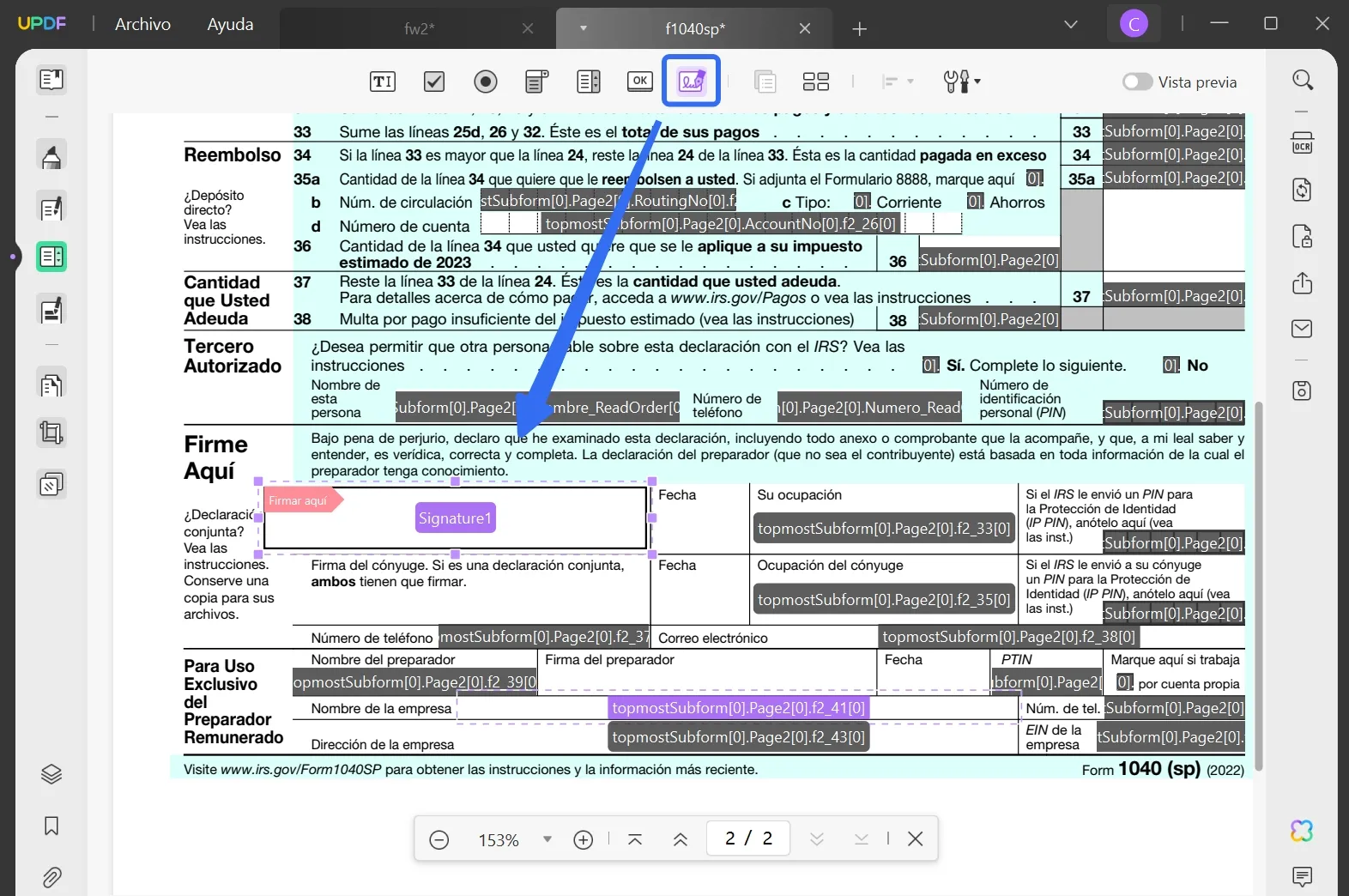Image resolution: width=1349 pixels, height=896 pixels.
Task: Open the Ayuda menu
Action: point(230,24)
